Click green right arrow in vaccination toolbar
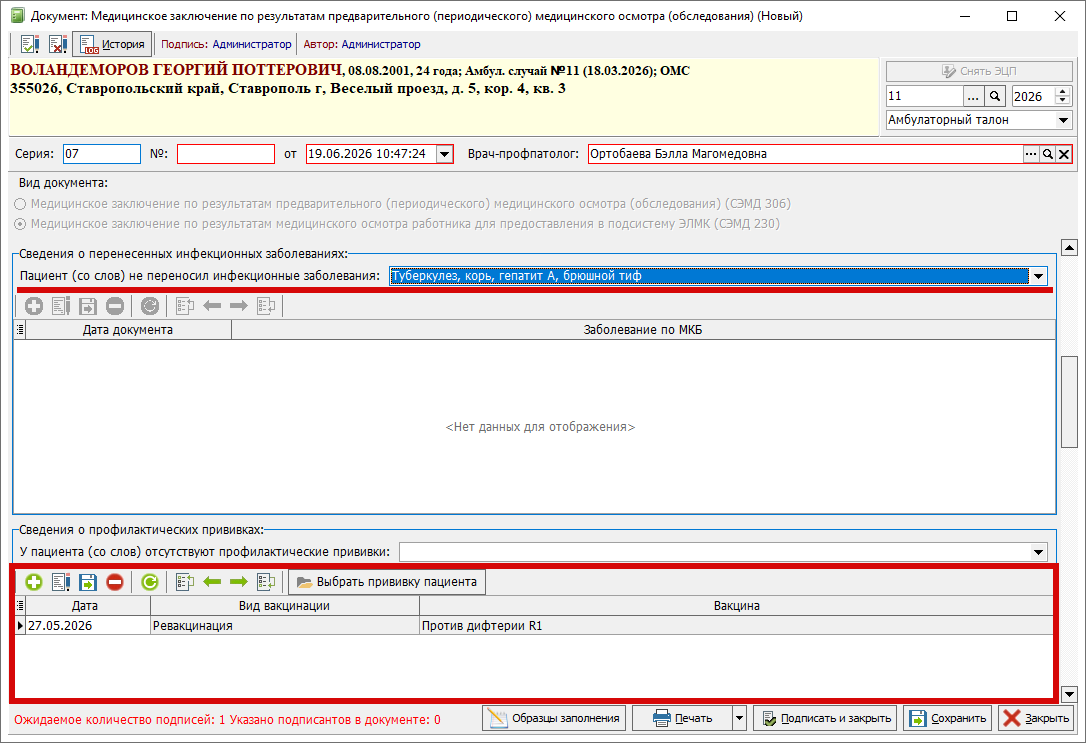 tap(239, 582)
